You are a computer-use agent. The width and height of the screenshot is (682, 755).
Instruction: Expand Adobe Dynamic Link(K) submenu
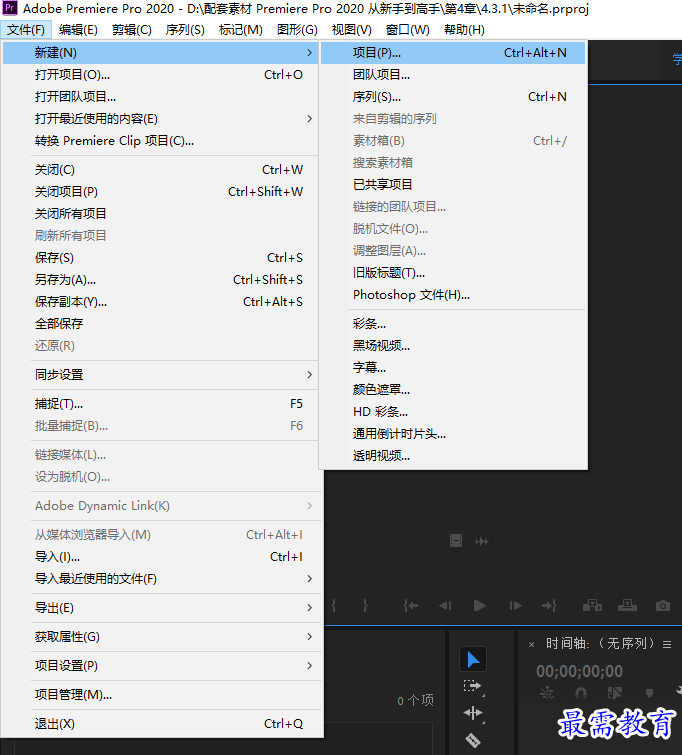(x=160, y=506)
